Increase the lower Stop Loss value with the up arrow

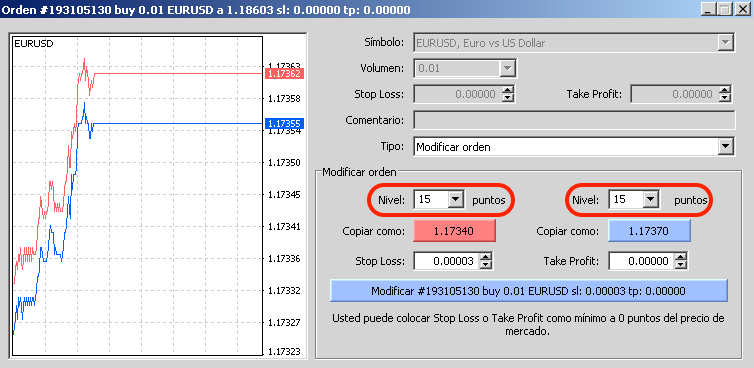[x=486, y=257]
